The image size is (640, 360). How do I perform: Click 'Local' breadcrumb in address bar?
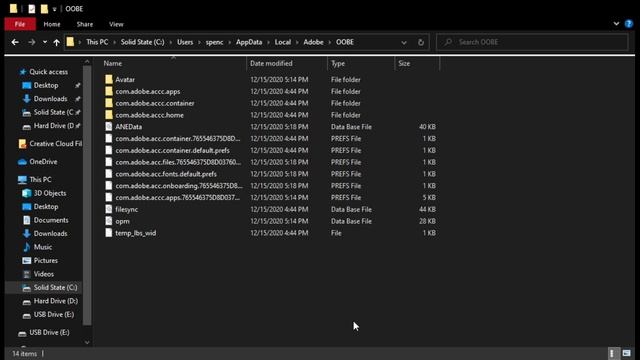pos(282,42)
